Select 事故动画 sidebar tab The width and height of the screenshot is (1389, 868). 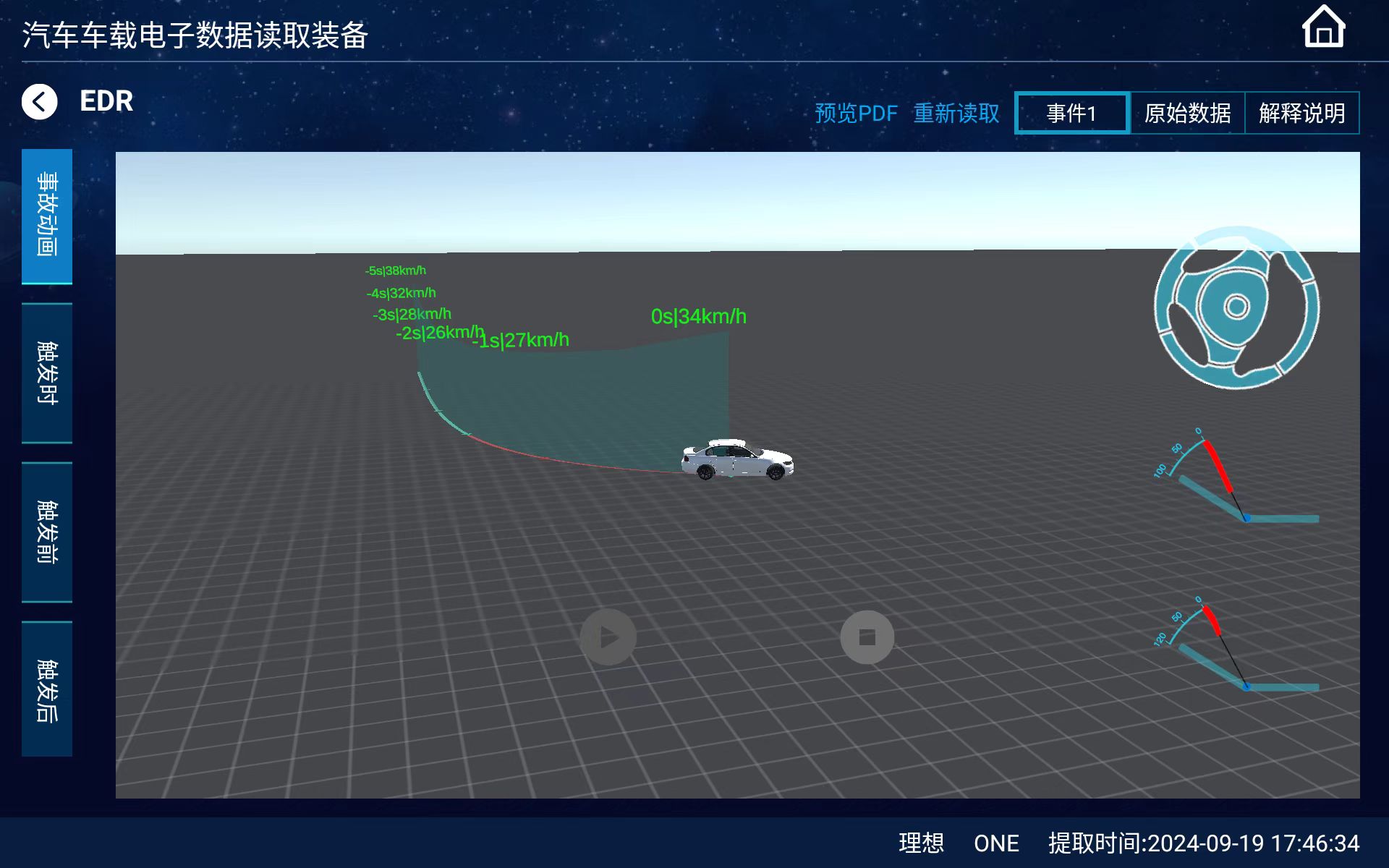pyautogui.click(x=47, y=216)
